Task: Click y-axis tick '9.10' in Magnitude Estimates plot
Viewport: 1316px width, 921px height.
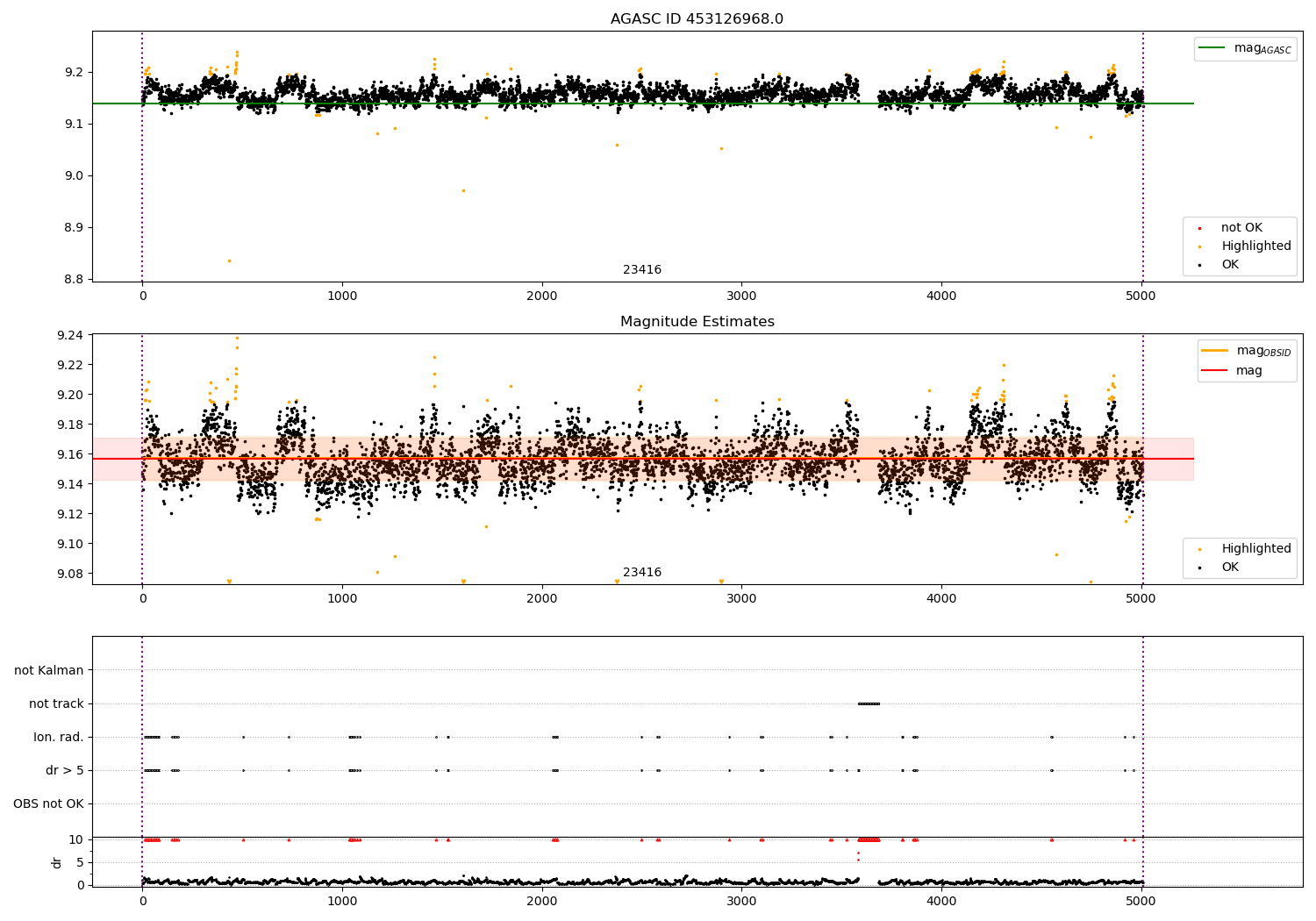Action: (71, 544)
